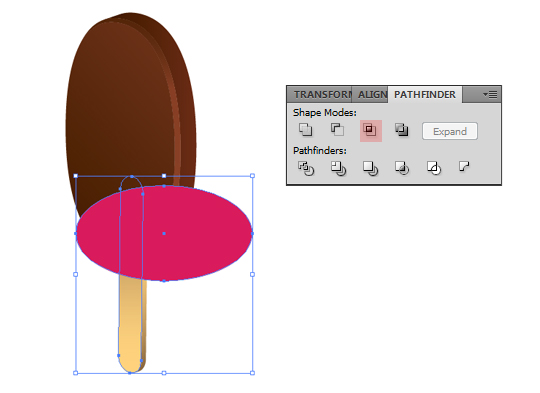Apply the Minus Back pathfinder
Image resolution: width=540 pixels, height=393 pixels.
tap(464, 167)
